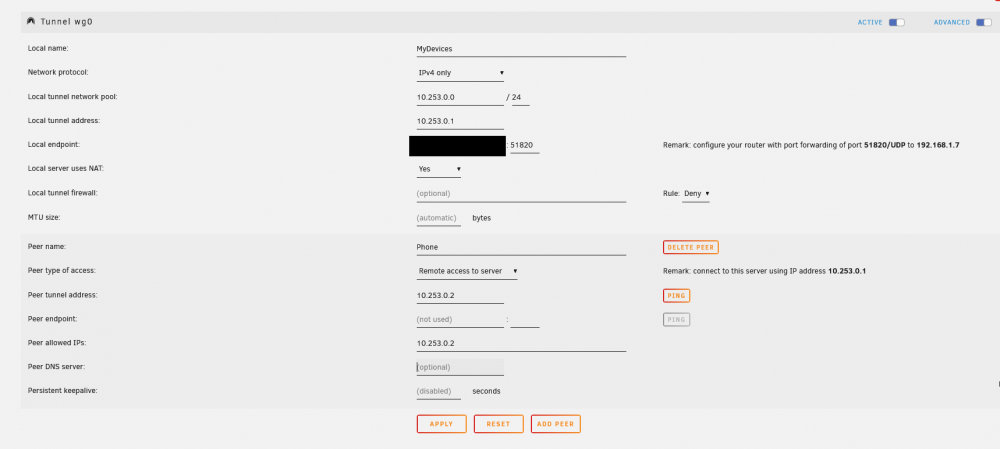The height and width of the screenshot is (449, 1000).
Task: Click the Local tunnel address field 10.253.0.1
Action: click(x=460, y=121)
